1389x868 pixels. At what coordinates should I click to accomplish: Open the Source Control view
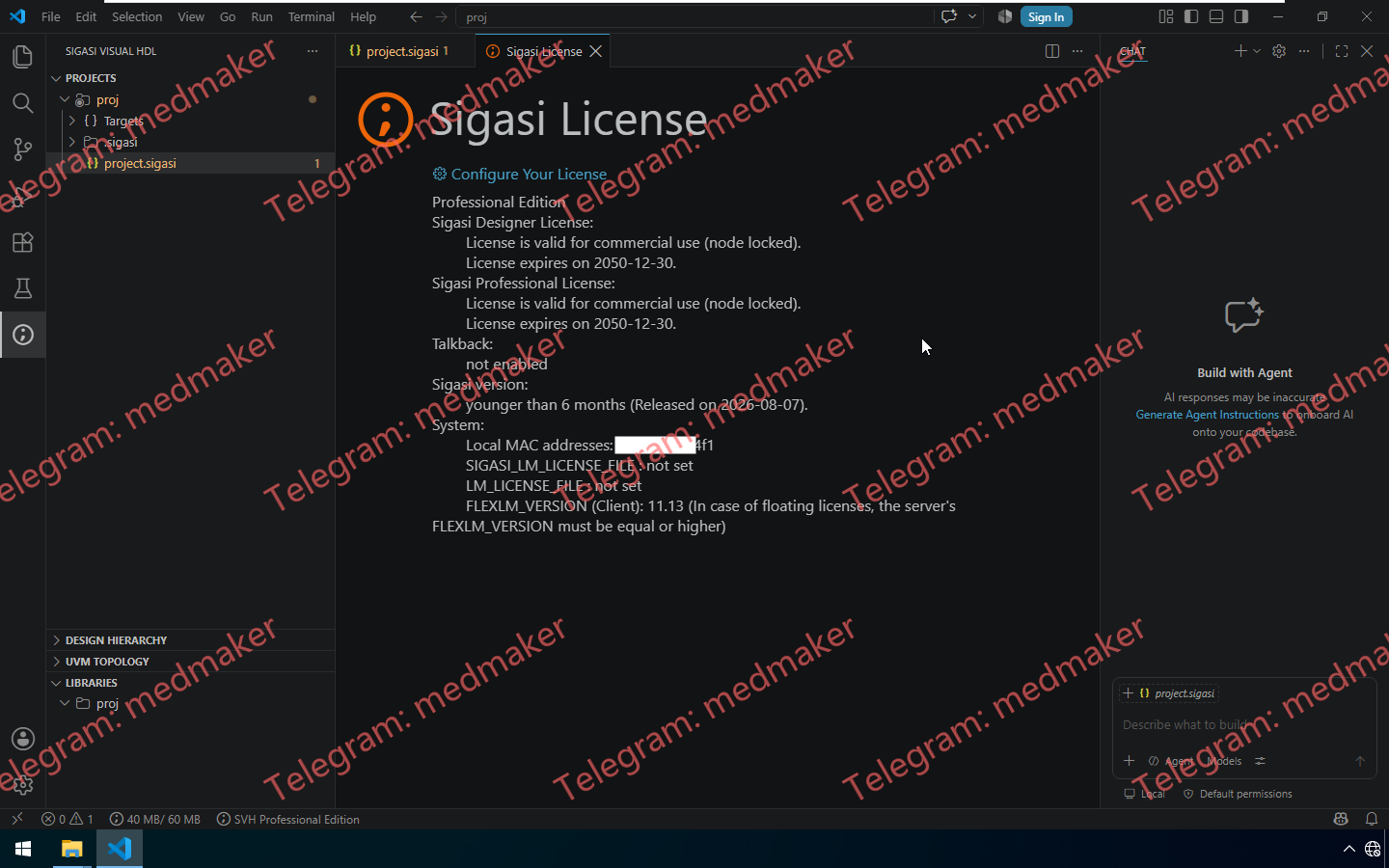(x=22, y=149)
